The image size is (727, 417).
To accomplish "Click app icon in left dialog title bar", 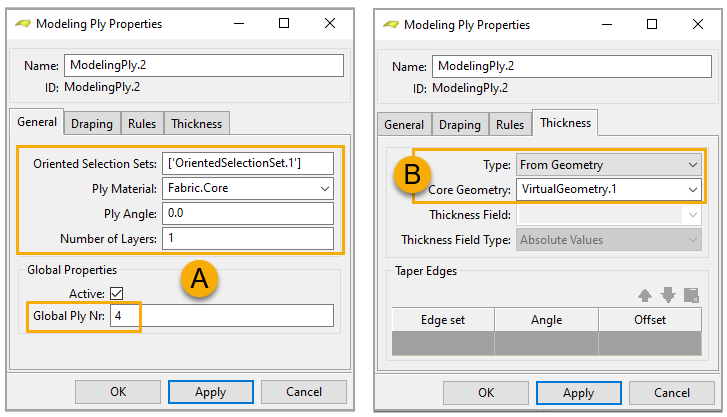I will coord(22,23).
